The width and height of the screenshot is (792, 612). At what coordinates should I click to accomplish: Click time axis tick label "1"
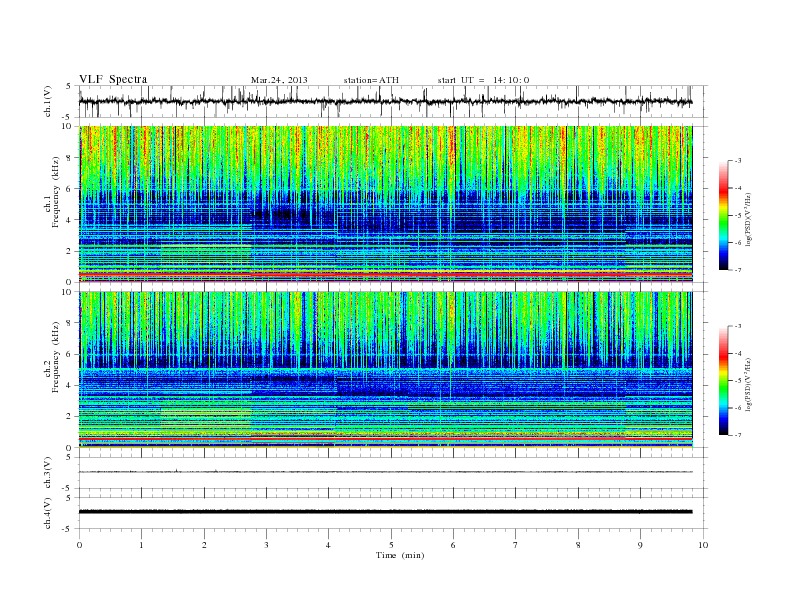point(141,545)
